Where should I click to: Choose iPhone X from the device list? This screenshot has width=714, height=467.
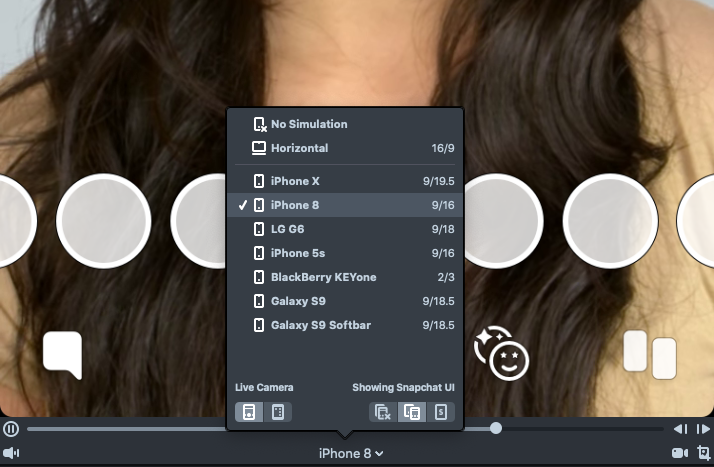[295, 181]
